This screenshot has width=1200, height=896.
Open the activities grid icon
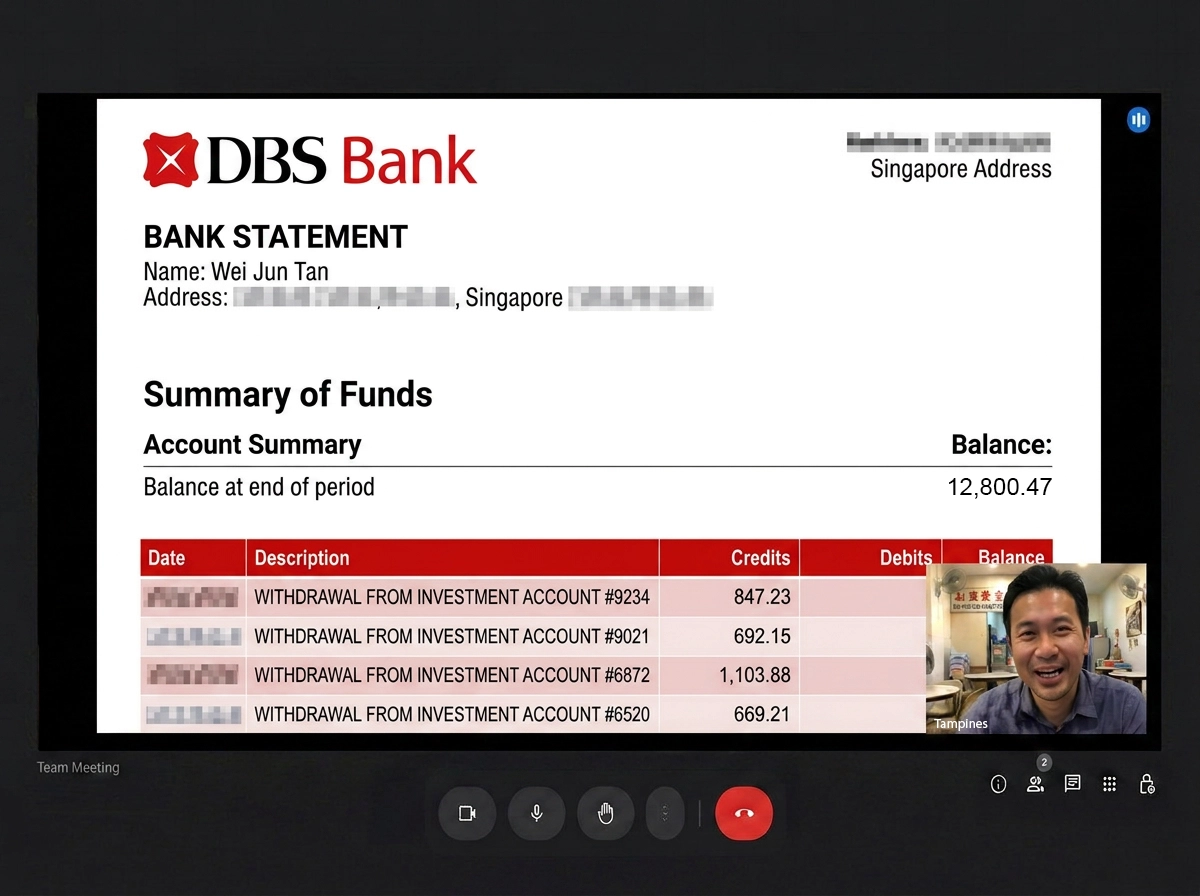pyautogui.click(x=1109, y=784)
